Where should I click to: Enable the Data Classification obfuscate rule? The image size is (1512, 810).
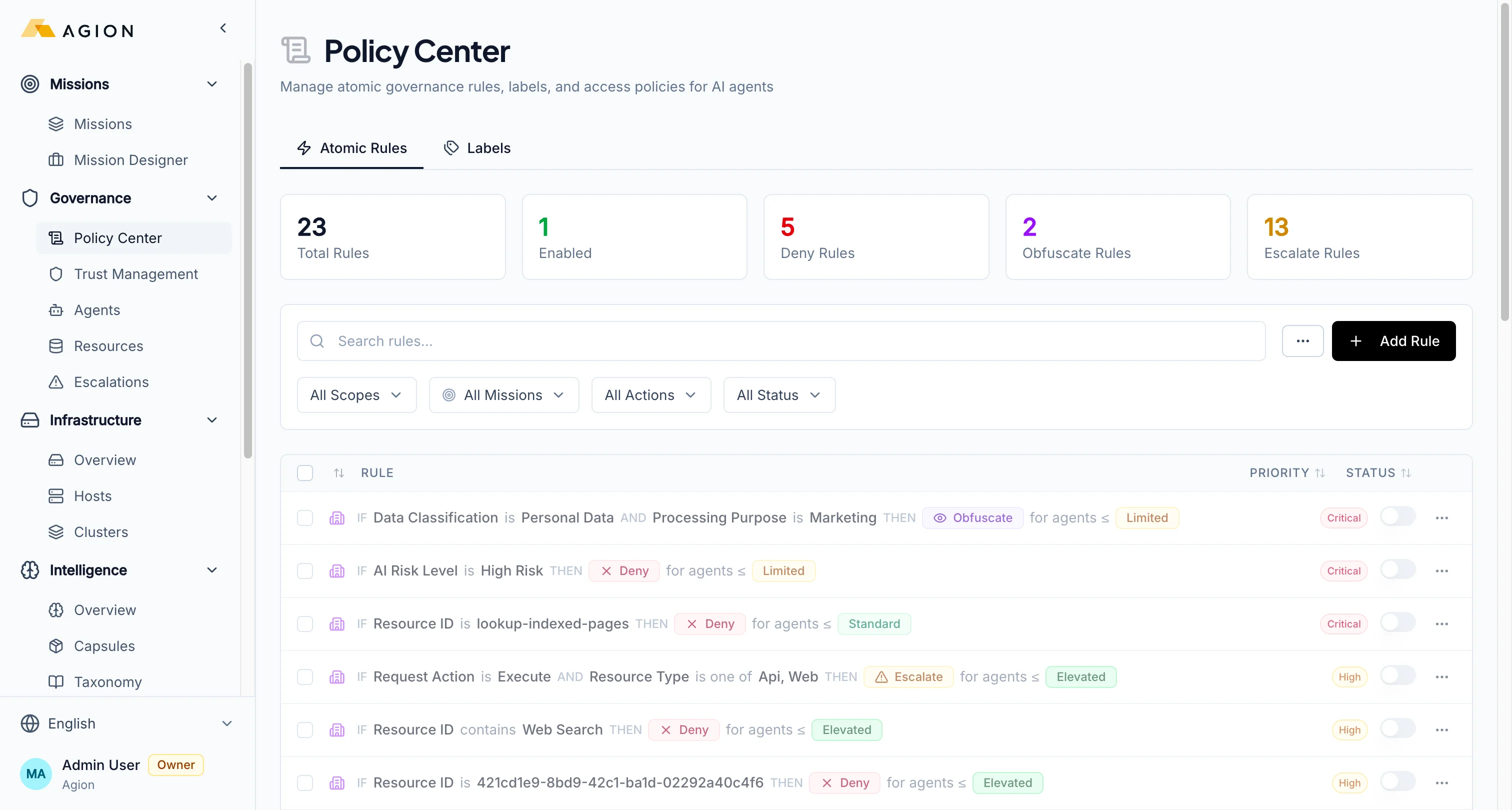click(x=1397, y=517)
